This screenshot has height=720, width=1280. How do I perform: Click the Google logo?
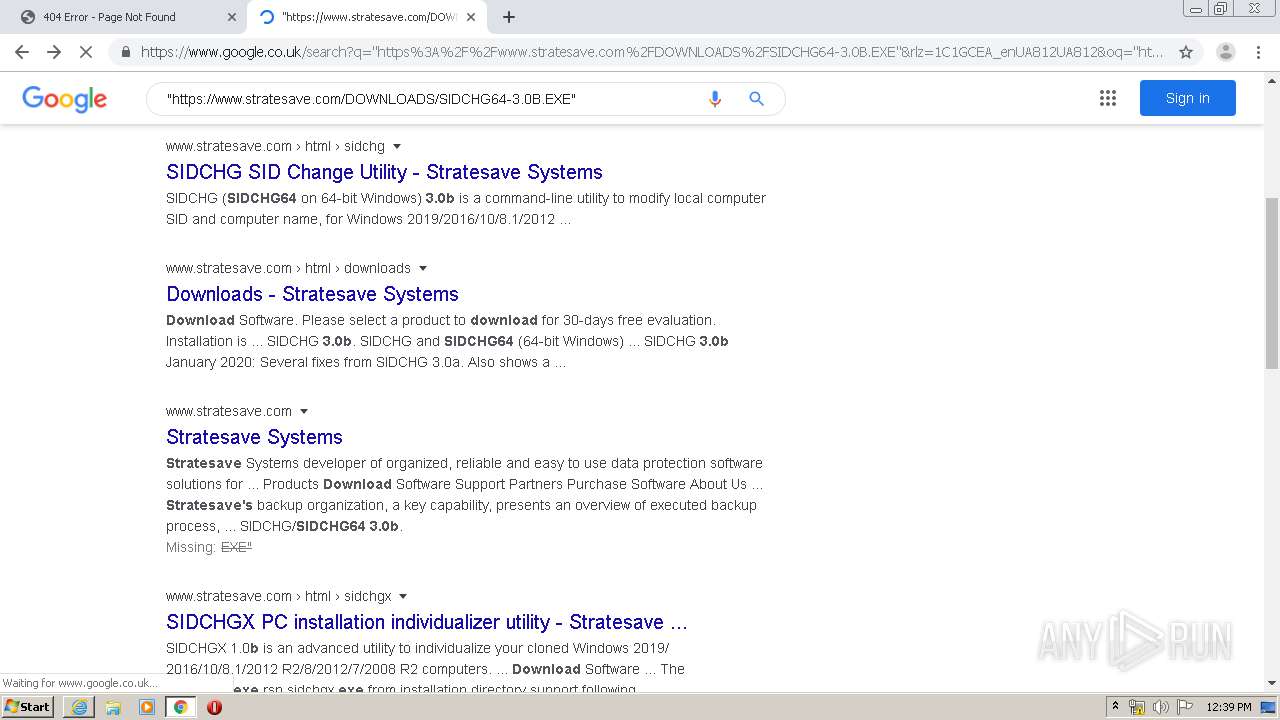64,98
